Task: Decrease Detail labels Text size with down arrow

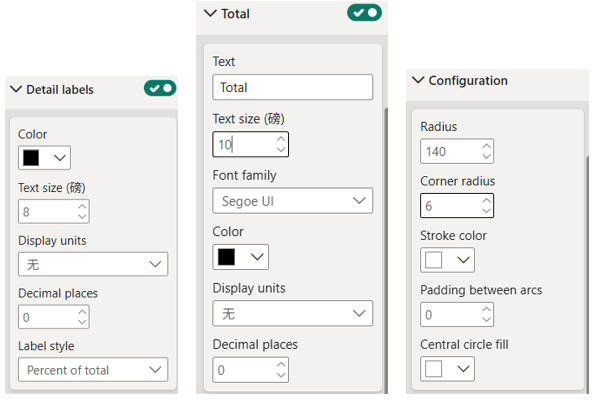Action: coord(82,217)
